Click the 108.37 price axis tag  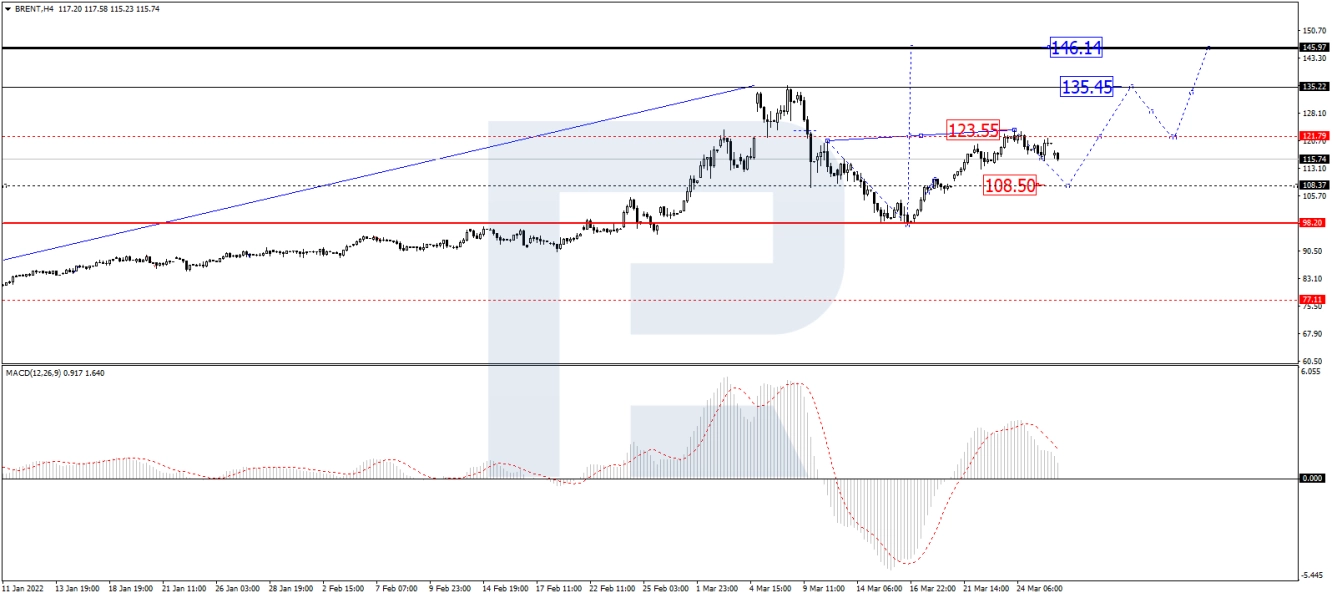[1313, 185]
